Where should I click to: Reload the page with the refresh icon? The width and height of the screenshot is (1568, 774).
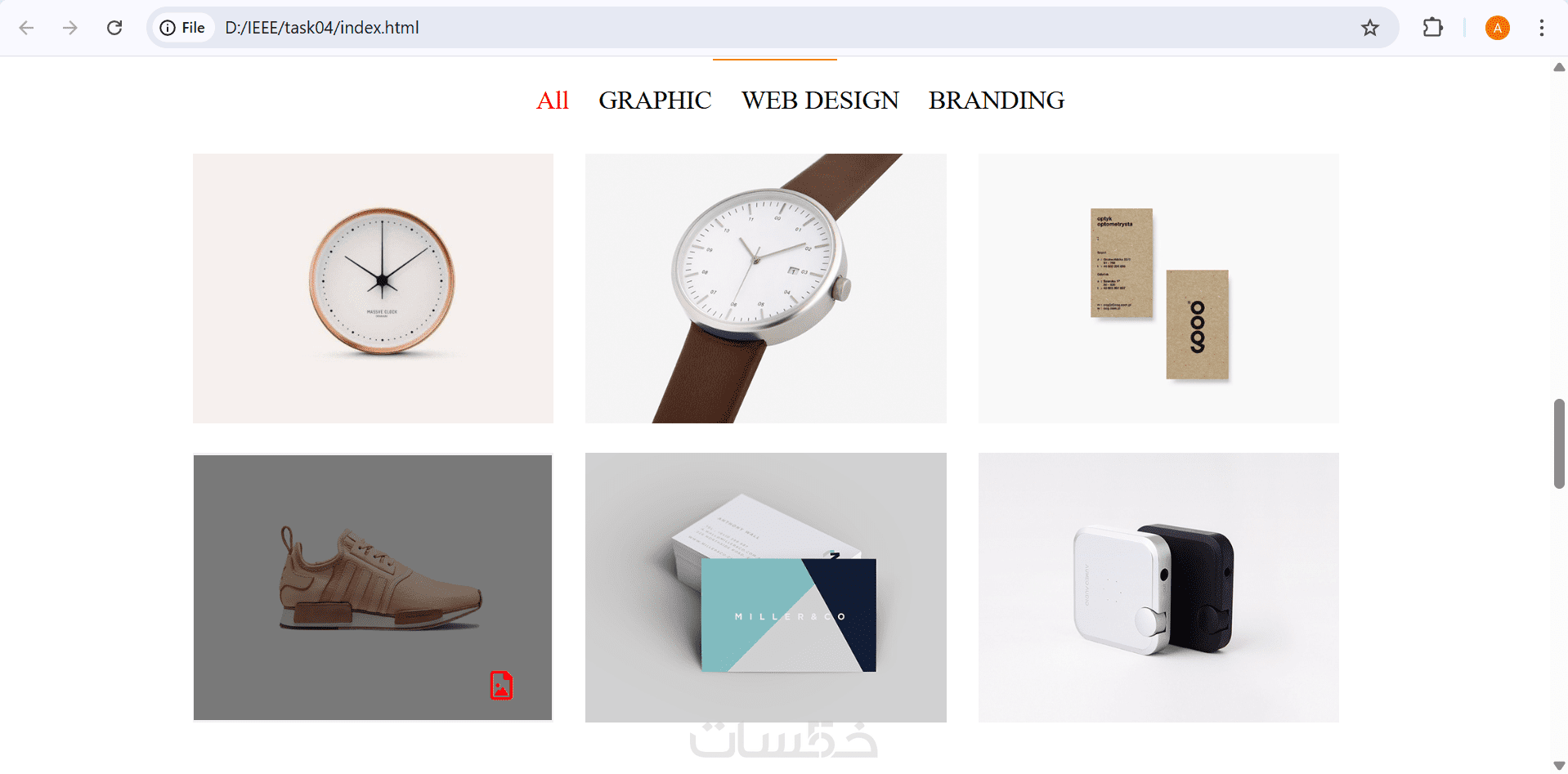point(114,28)
